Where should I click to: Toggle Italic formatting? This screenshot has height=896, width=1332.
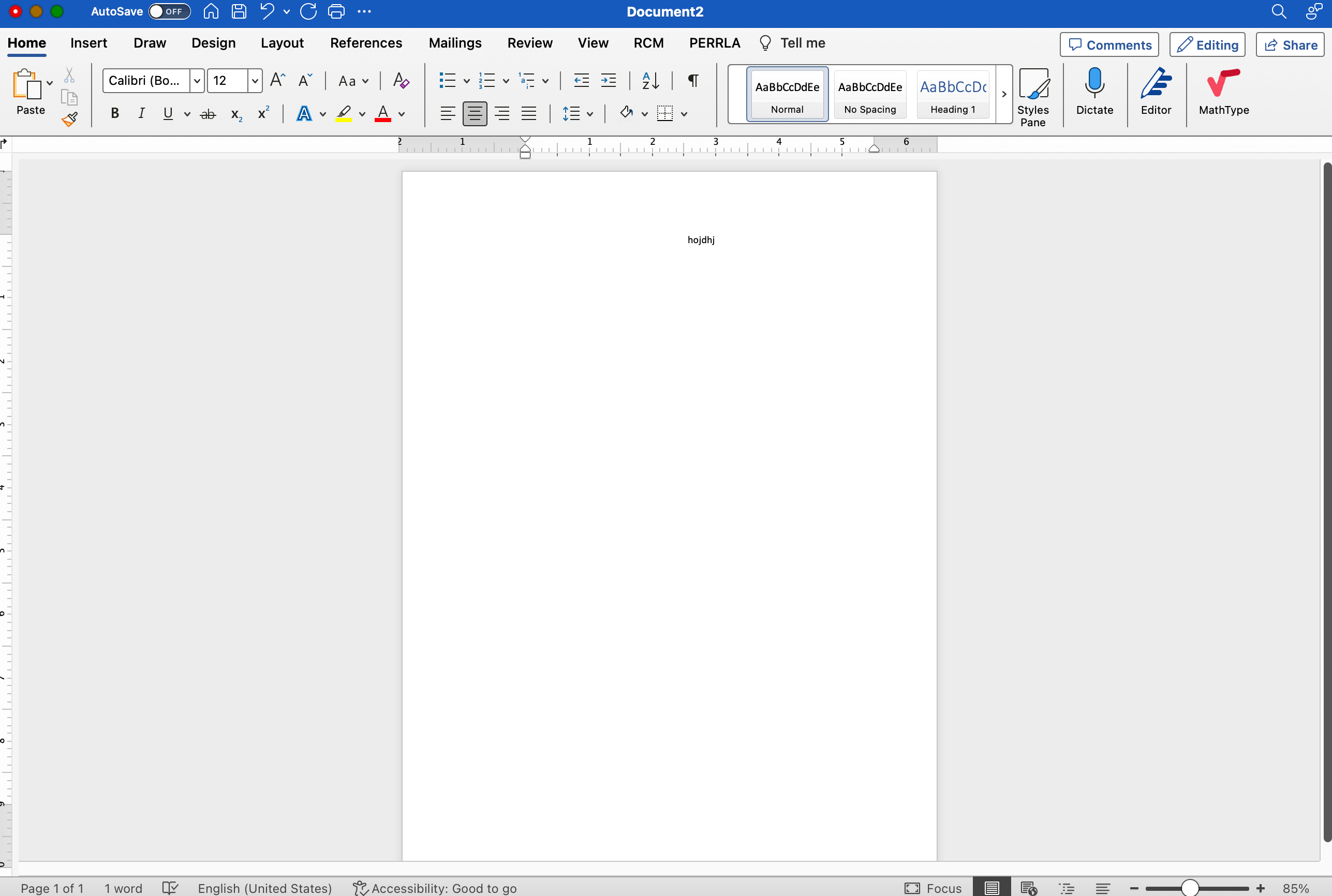point(141,113)
